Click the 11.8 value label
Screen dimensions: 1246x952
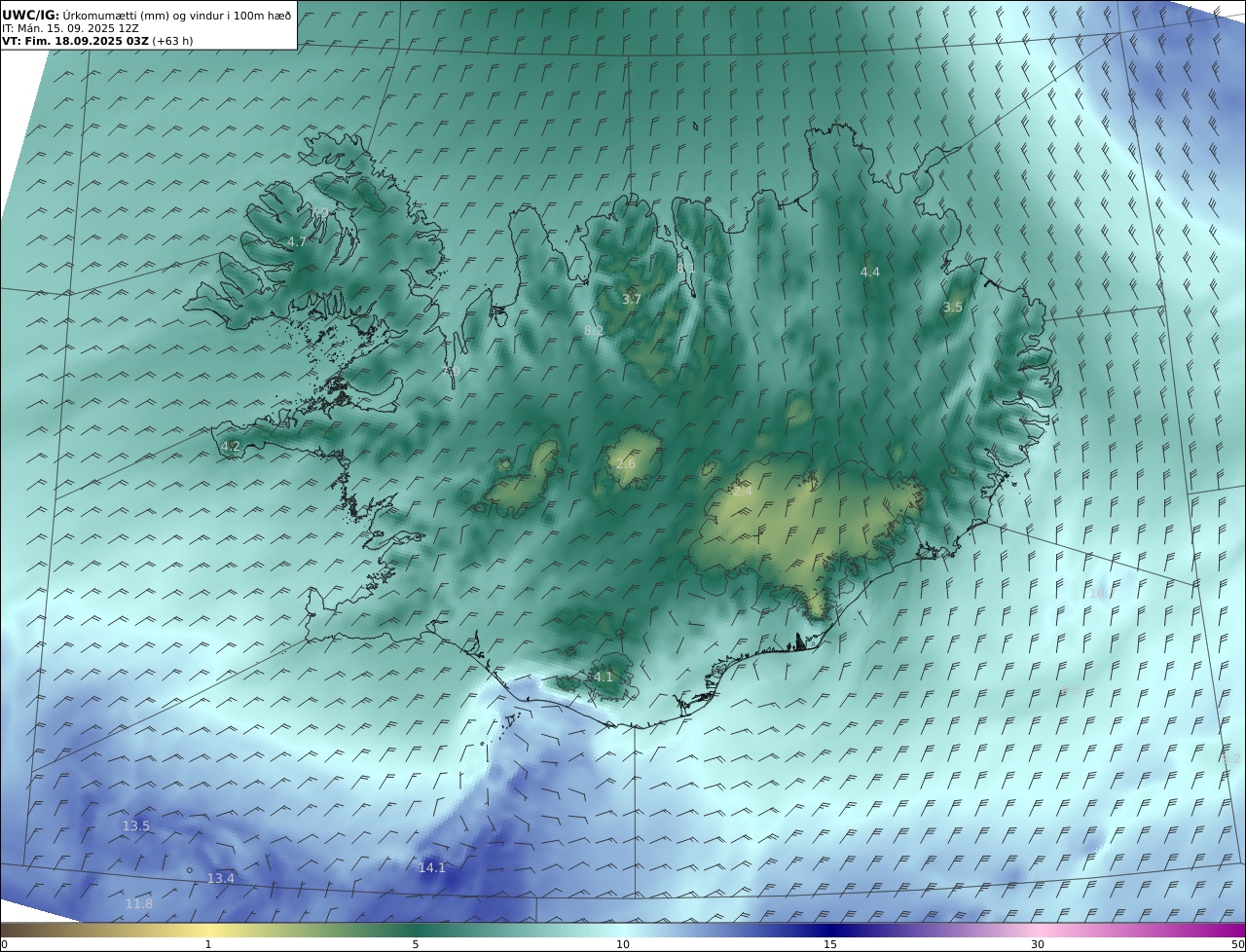click(x=139, y=904)
